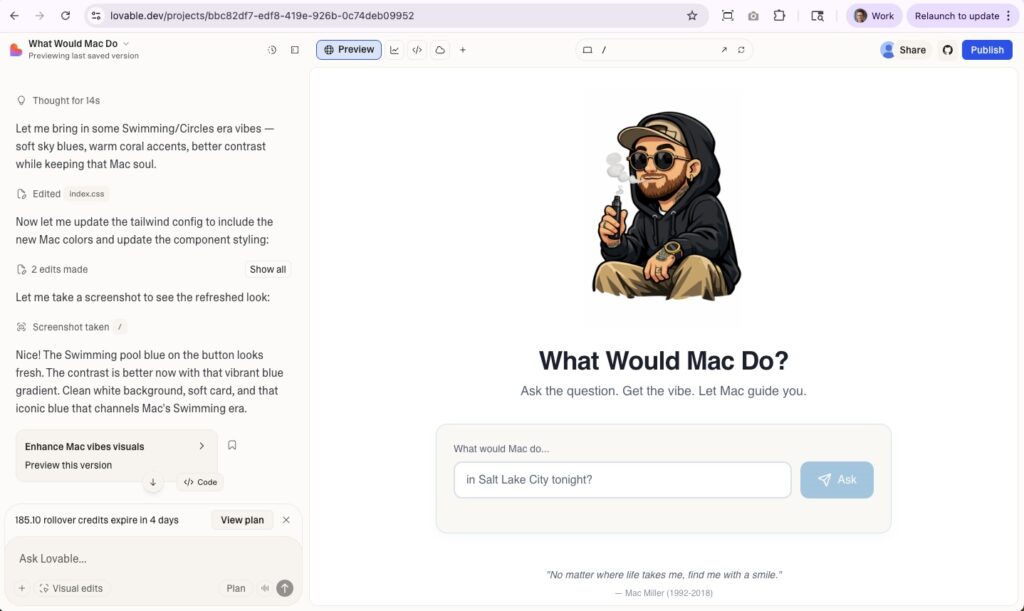Refresh the preview with the reload icon
Screen dimensions: 1024x611
(741, 50)
